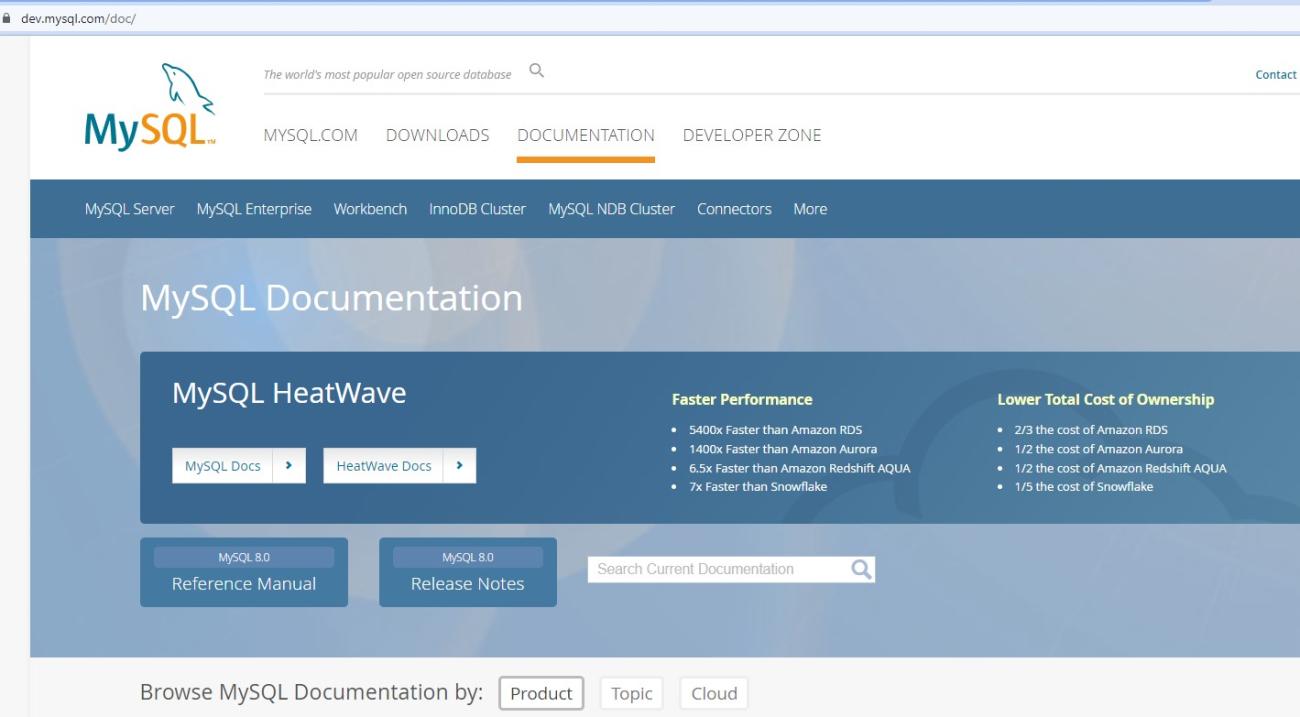The height and width of the screenshot is (717, 1300).
Task: Go to MYSQL.COM in top navigation
Action: (x=310, y=135)
